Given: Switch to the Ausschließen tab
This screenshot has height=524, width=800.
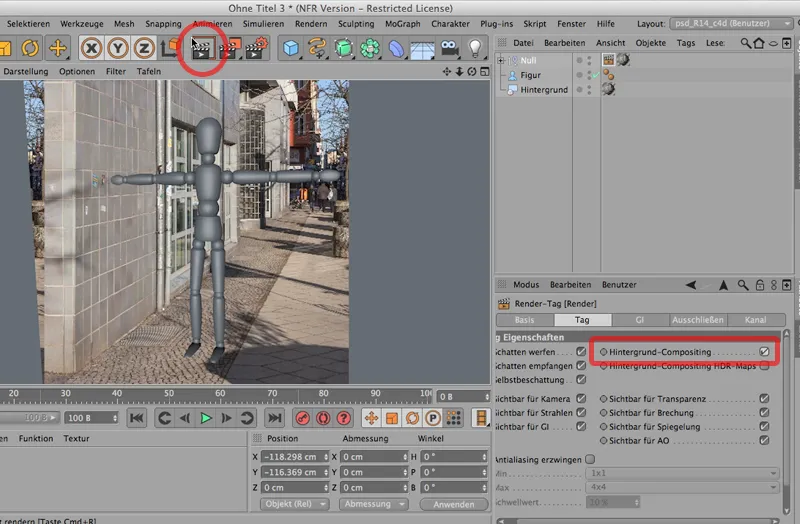Looking at the screenshot, I should coord(697,320).
